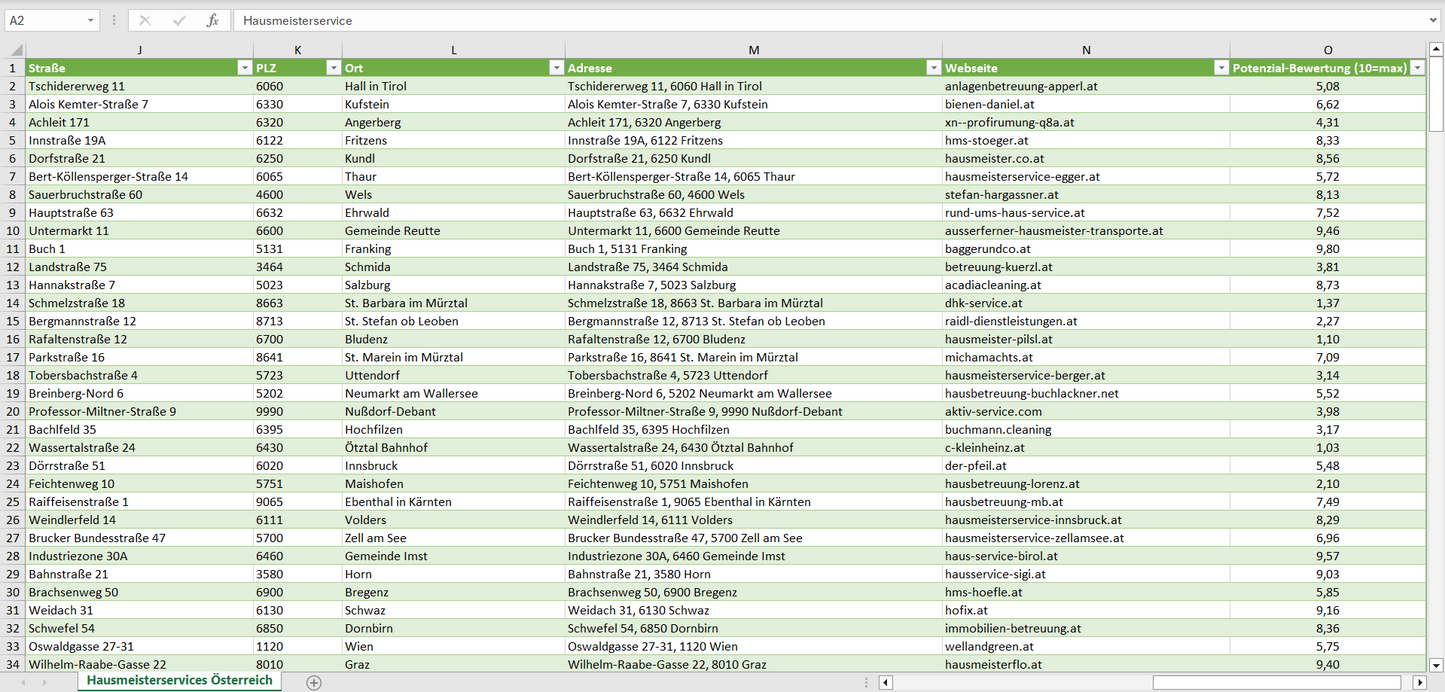Open the Potenzial-Bewertung filter dropdown
Viewport: 1445px width, 692px height.
1417,68
